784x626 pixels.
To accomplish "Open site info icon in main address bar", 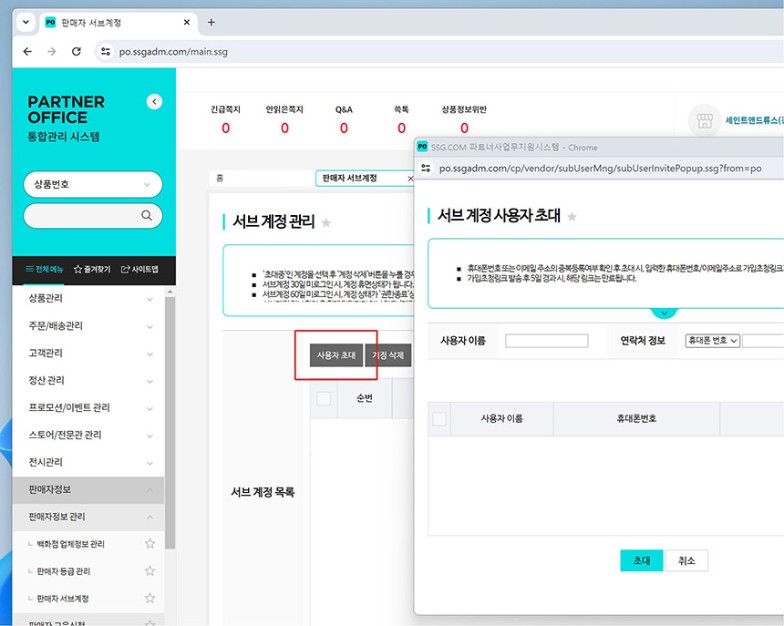I will pyautogui.click(x=106, y=52).
